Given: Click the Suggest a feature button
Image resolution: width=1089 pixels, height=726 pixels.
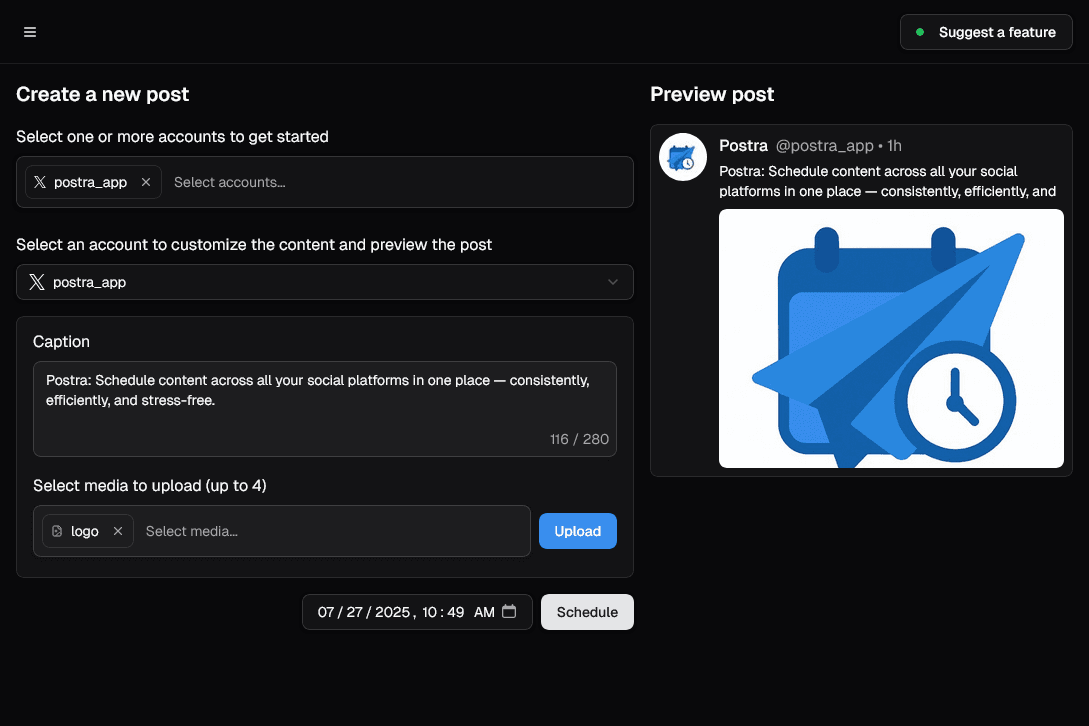Looking at the screenshot, I should coord(986,32).
